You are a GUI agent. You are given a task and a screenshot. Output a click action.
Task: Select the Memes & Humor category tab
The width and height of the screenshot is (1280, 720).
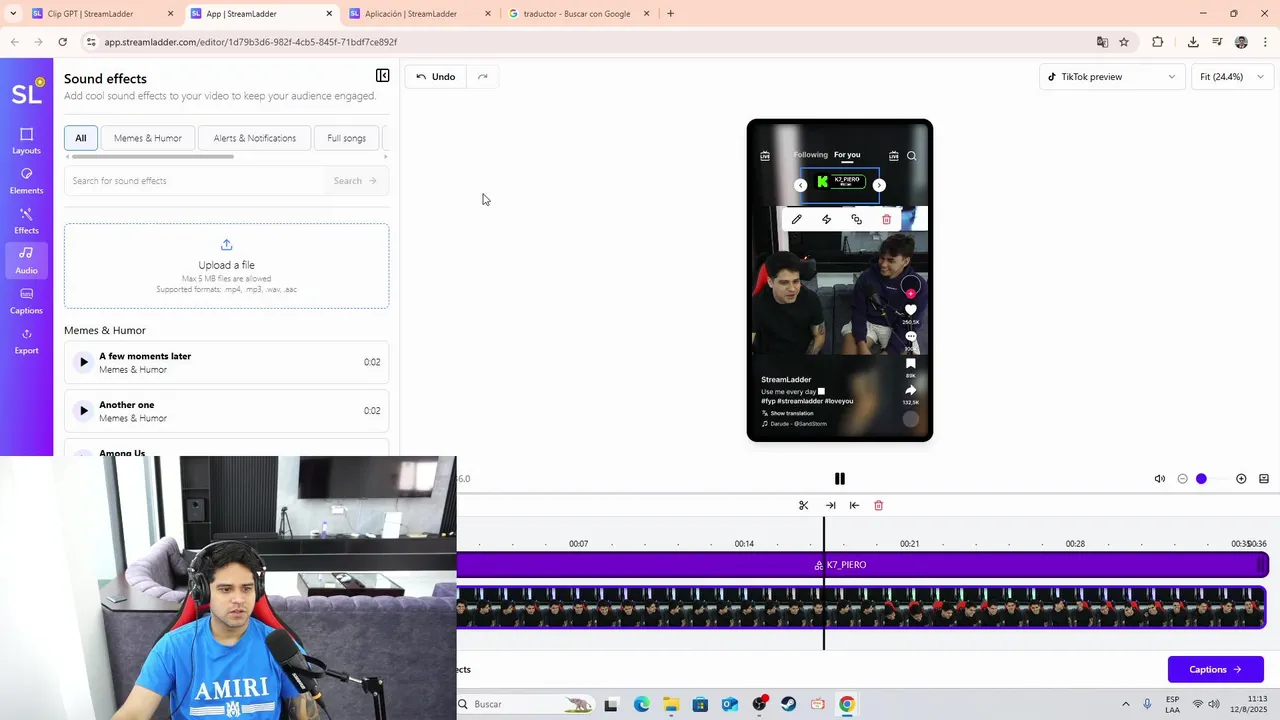coord(148,138)
